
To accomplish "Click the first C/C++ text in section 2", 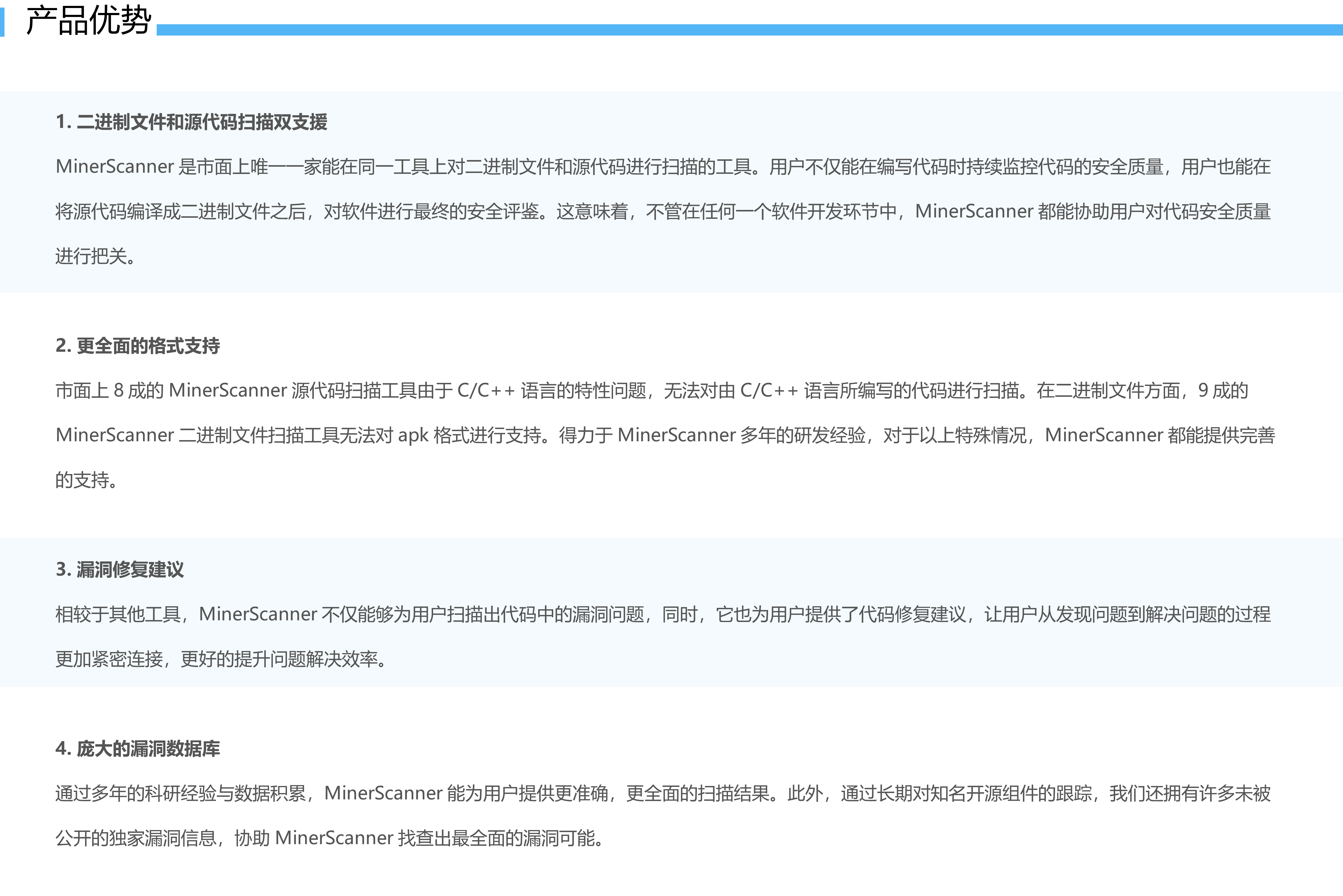I will [x=486, y=391].
